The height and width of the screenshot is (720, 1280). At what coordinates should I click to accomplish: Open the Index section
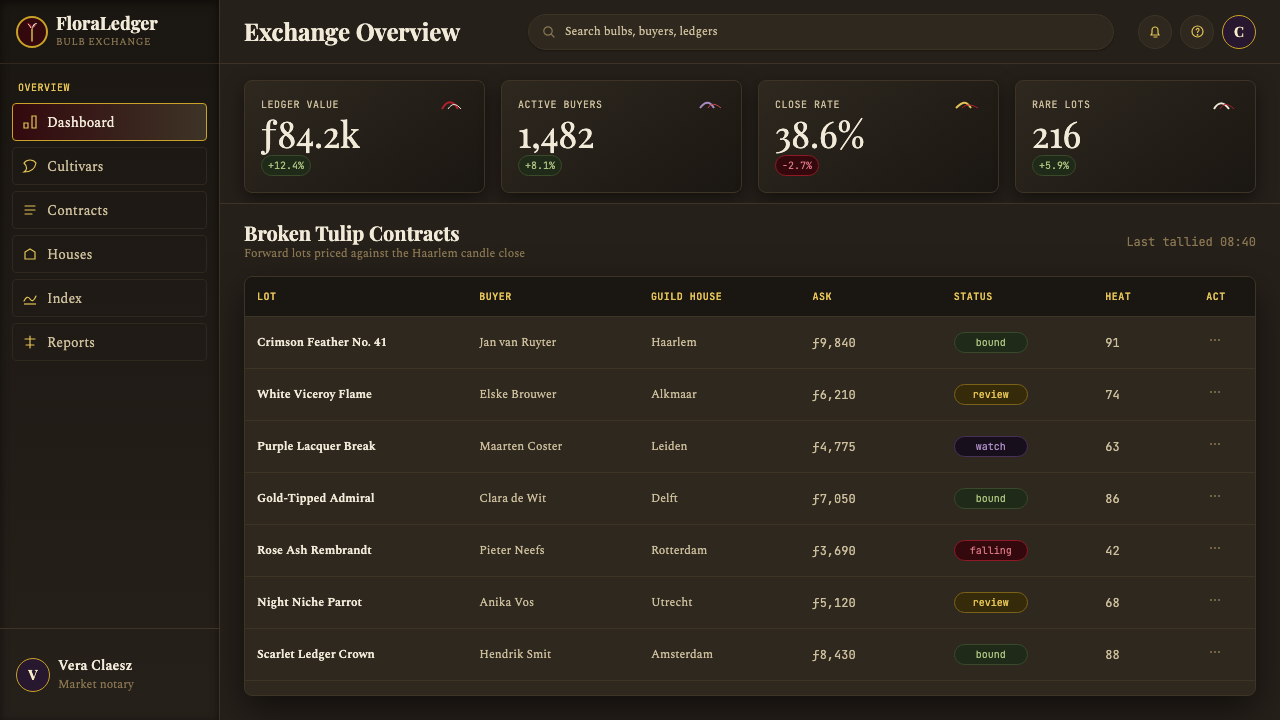(109, 298)
